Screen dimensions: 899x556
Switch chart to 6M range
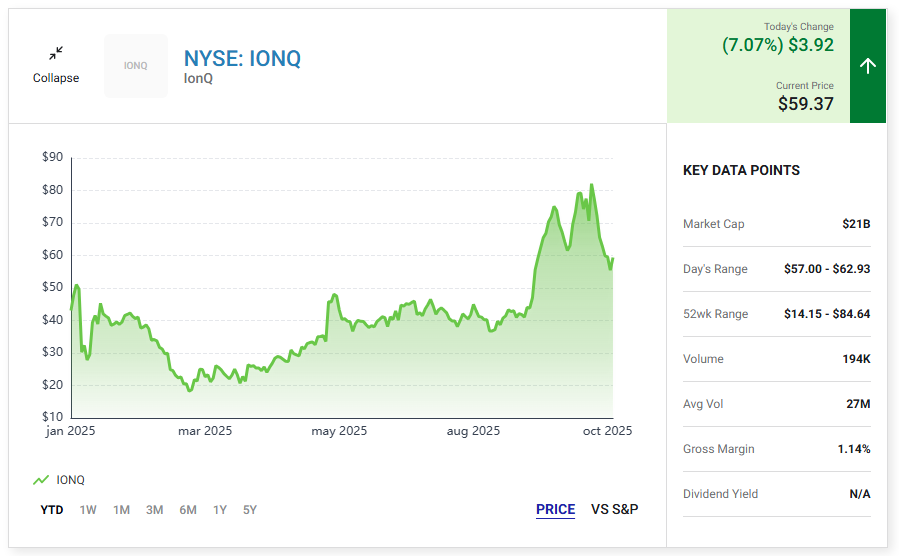(187, 510)
